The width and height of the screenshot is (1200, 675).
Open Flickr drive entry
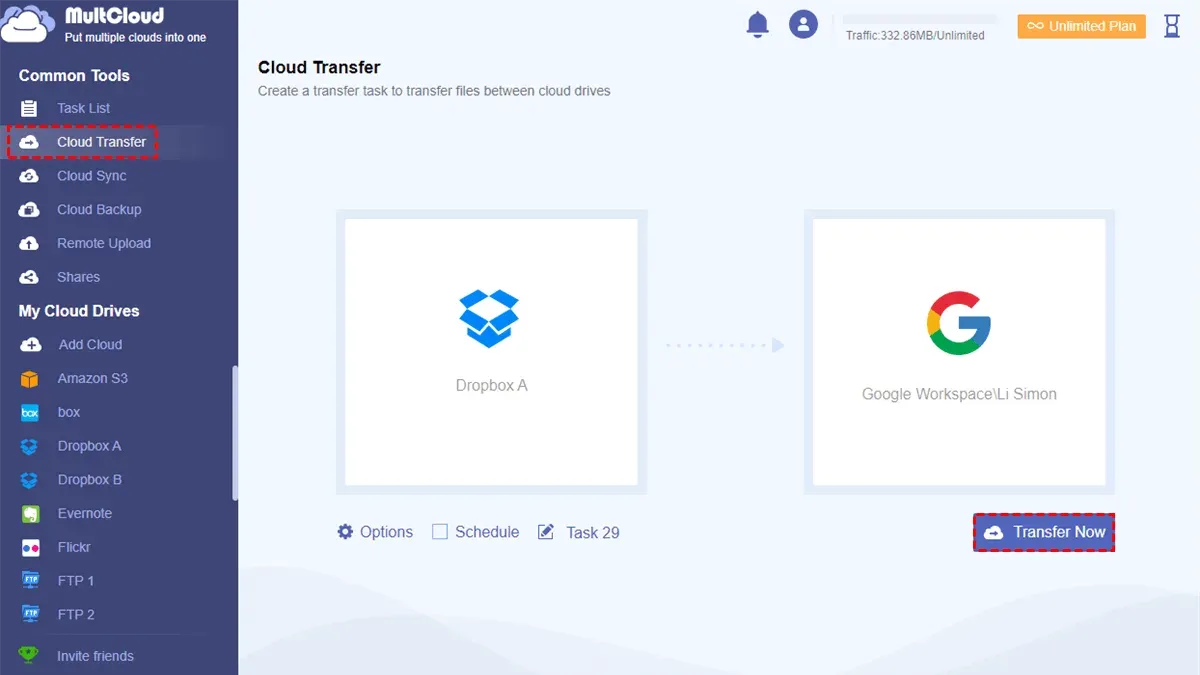click(x=74, y=548)
